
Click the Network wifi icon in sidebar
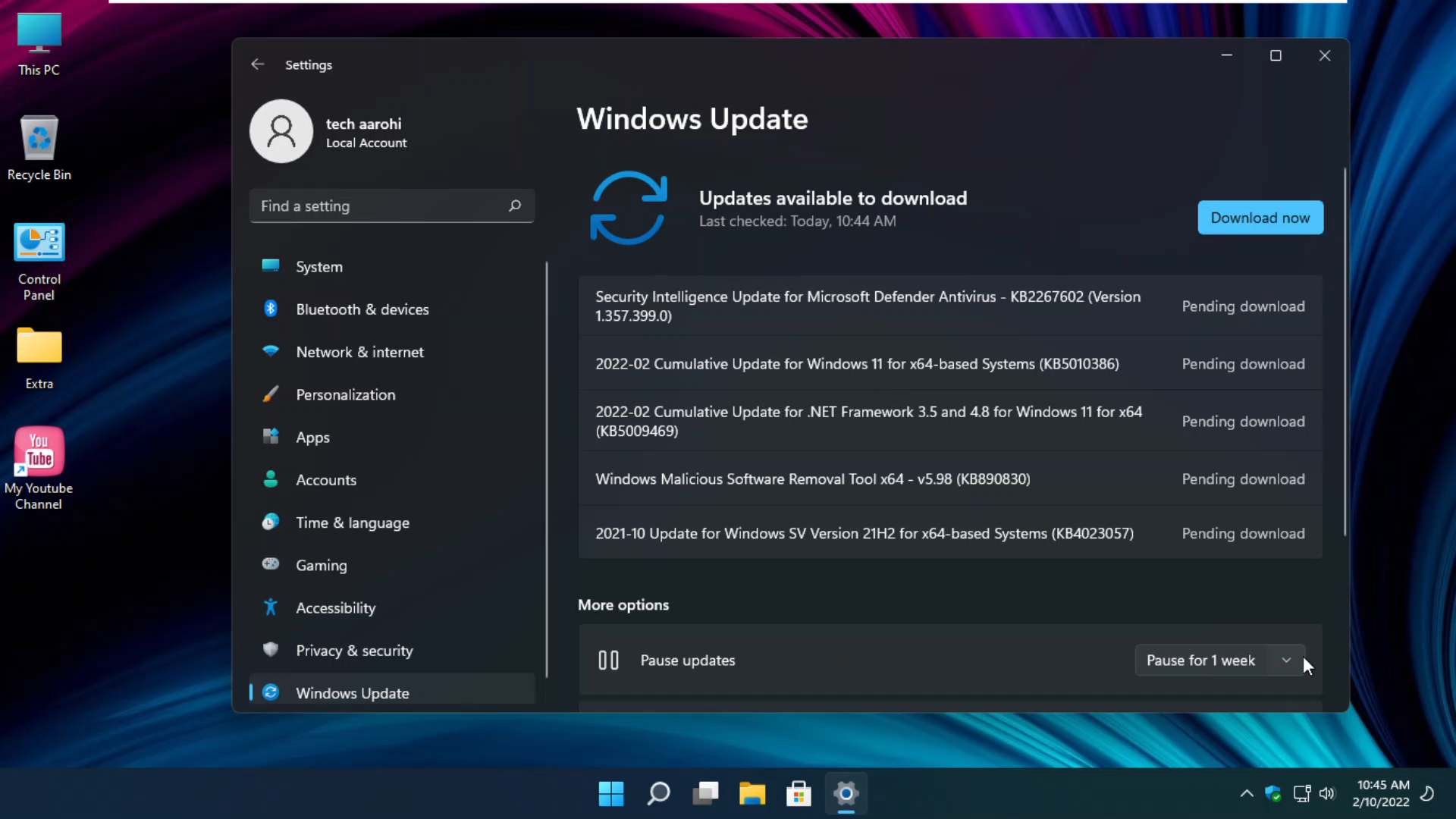point(271,351)
